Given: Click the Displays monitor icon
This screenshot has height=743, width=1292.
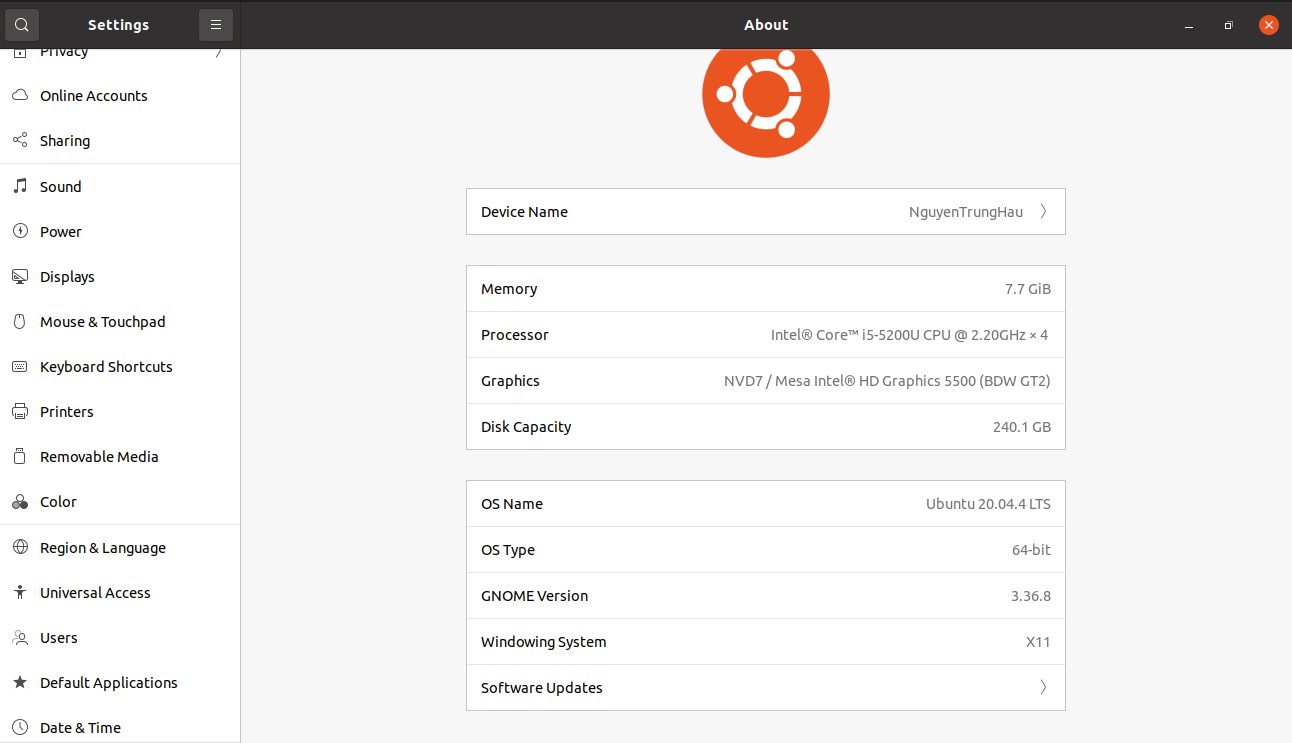Looking at the screenshot, I should (x=20, y=277).
